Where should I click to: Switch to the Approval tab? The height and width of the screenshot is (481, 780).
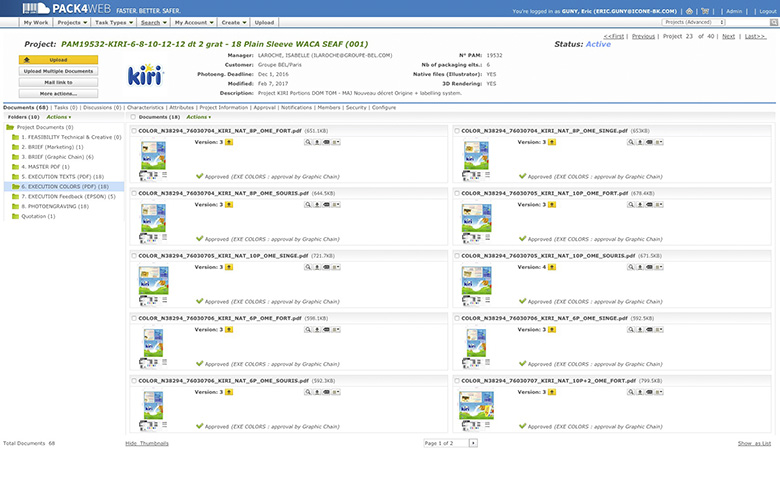coord(265,107)
